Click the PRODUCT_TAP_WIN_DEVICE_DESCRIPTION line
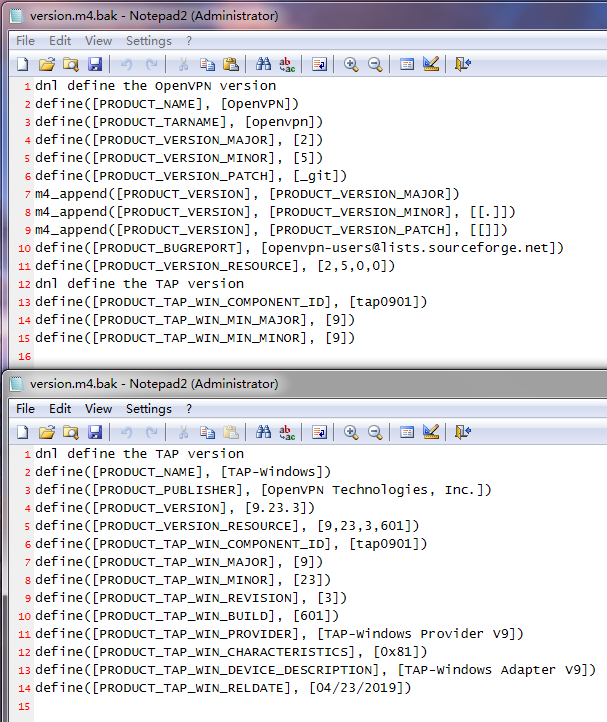Image resolution: width=607 pixels, height=722 pixels. [315, 670]
